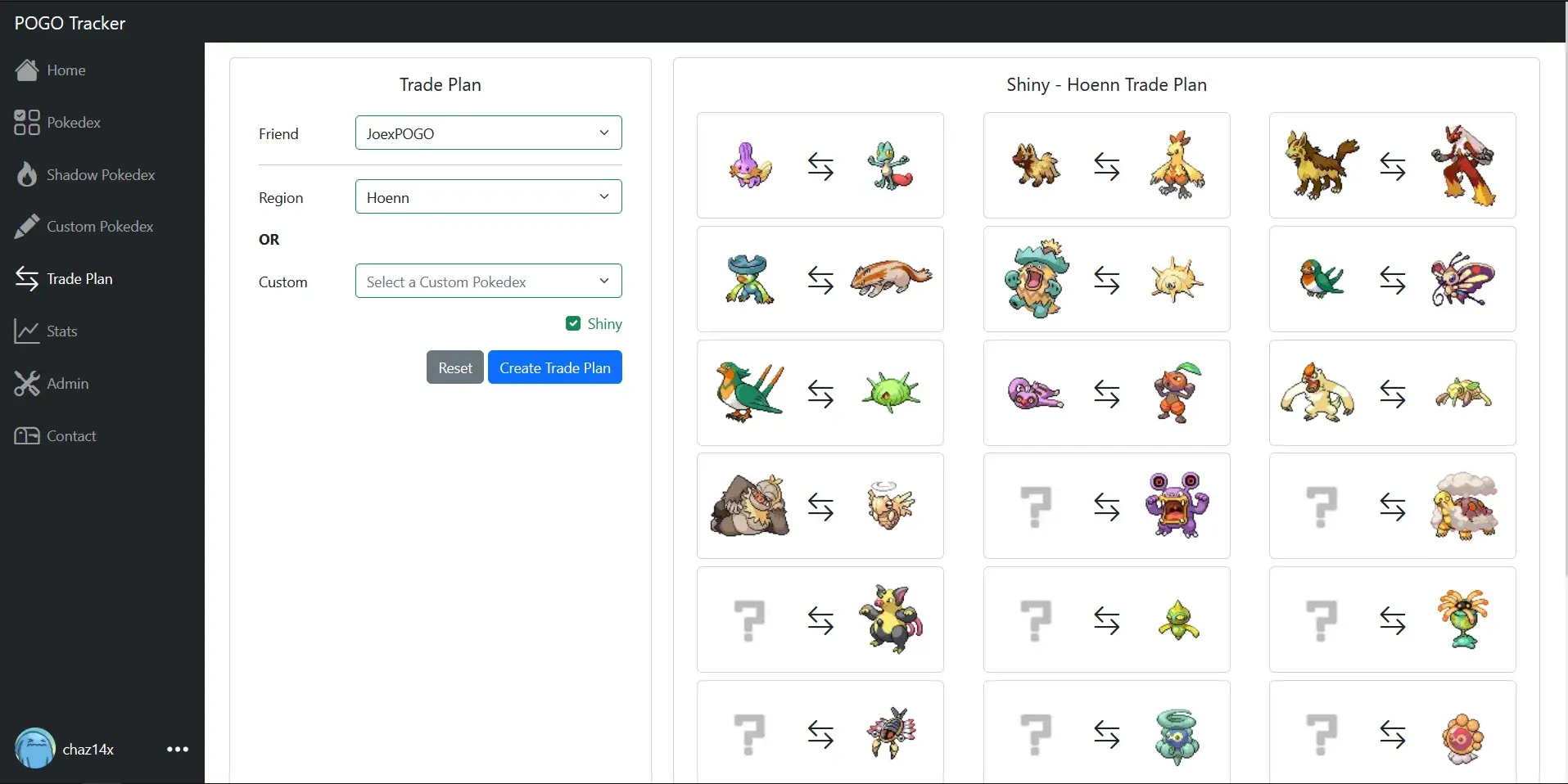Open Pokedex from the sidebar
This screenshot has width=1568, height=784.
point(74,123)
